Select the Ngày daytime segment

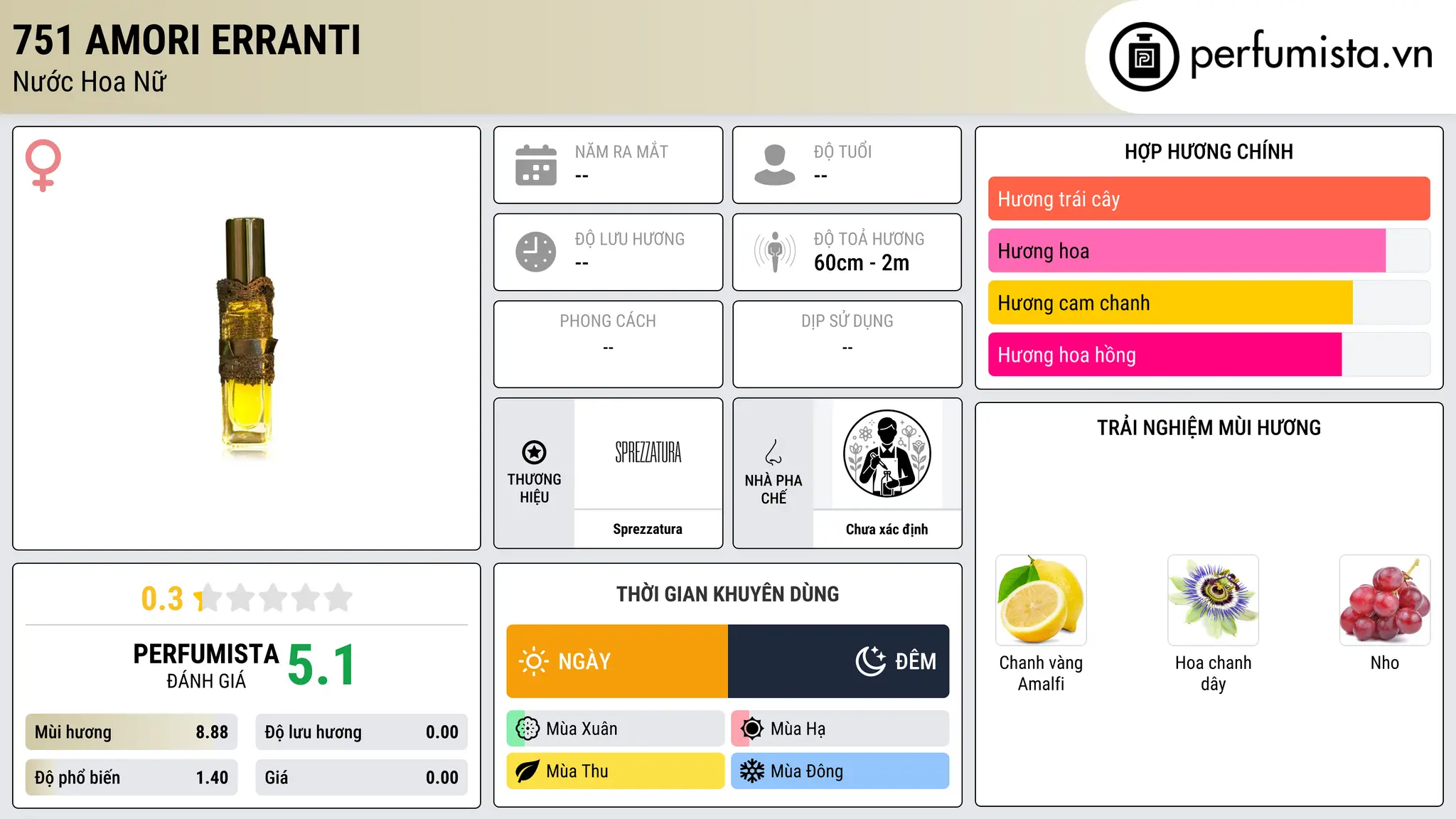pyautogui.click(x=617, y=661)
